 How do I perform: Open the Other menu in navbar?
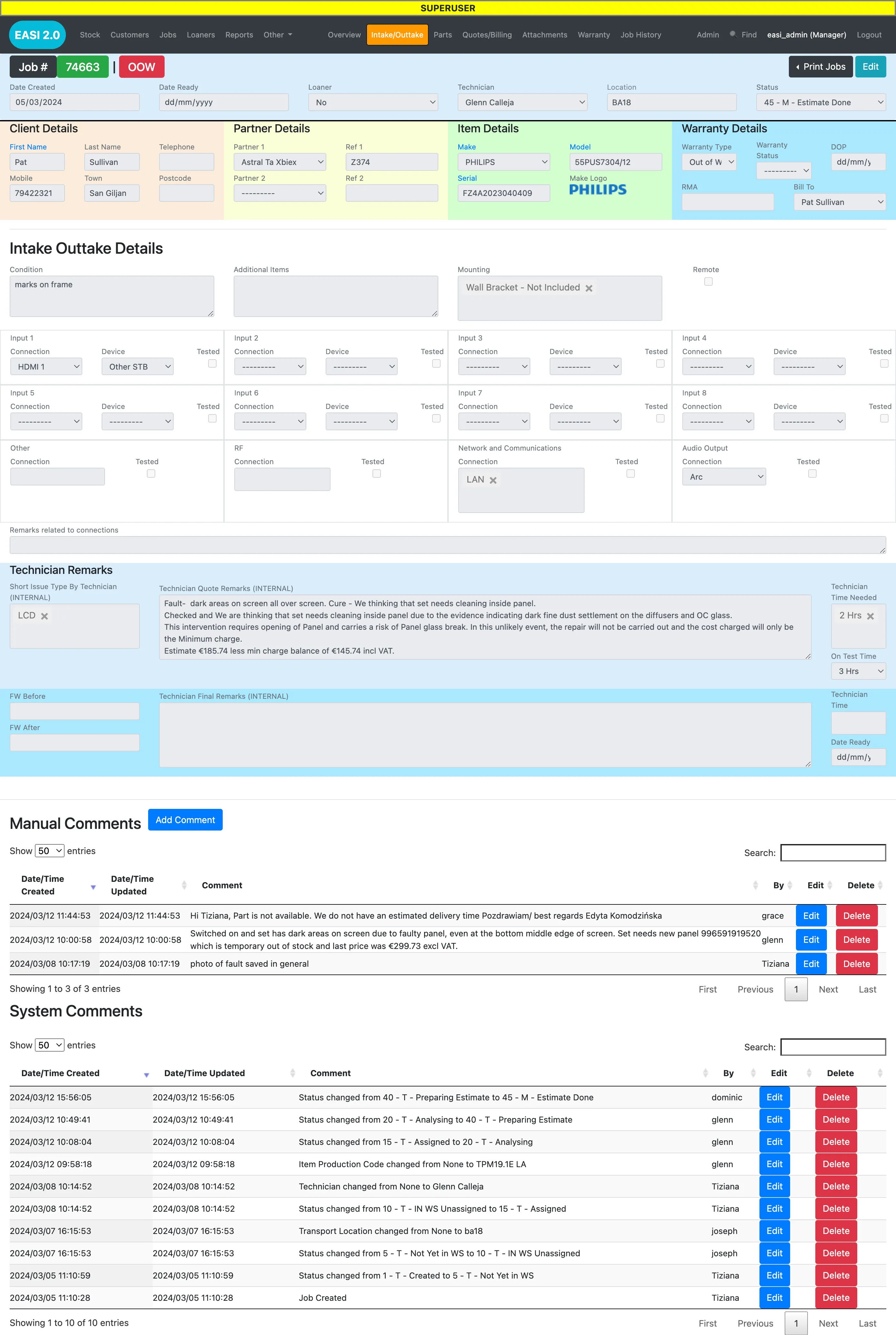[278, 35]
